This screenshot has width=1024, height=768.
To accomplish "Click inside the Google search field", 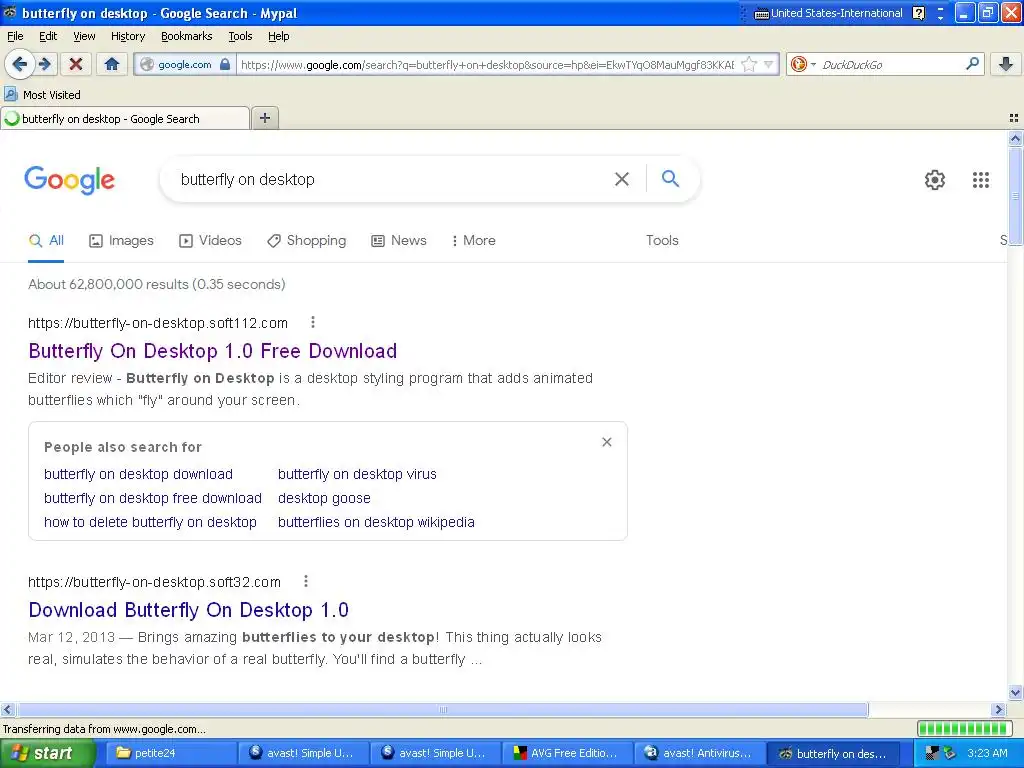I will [x=392, y=180].
